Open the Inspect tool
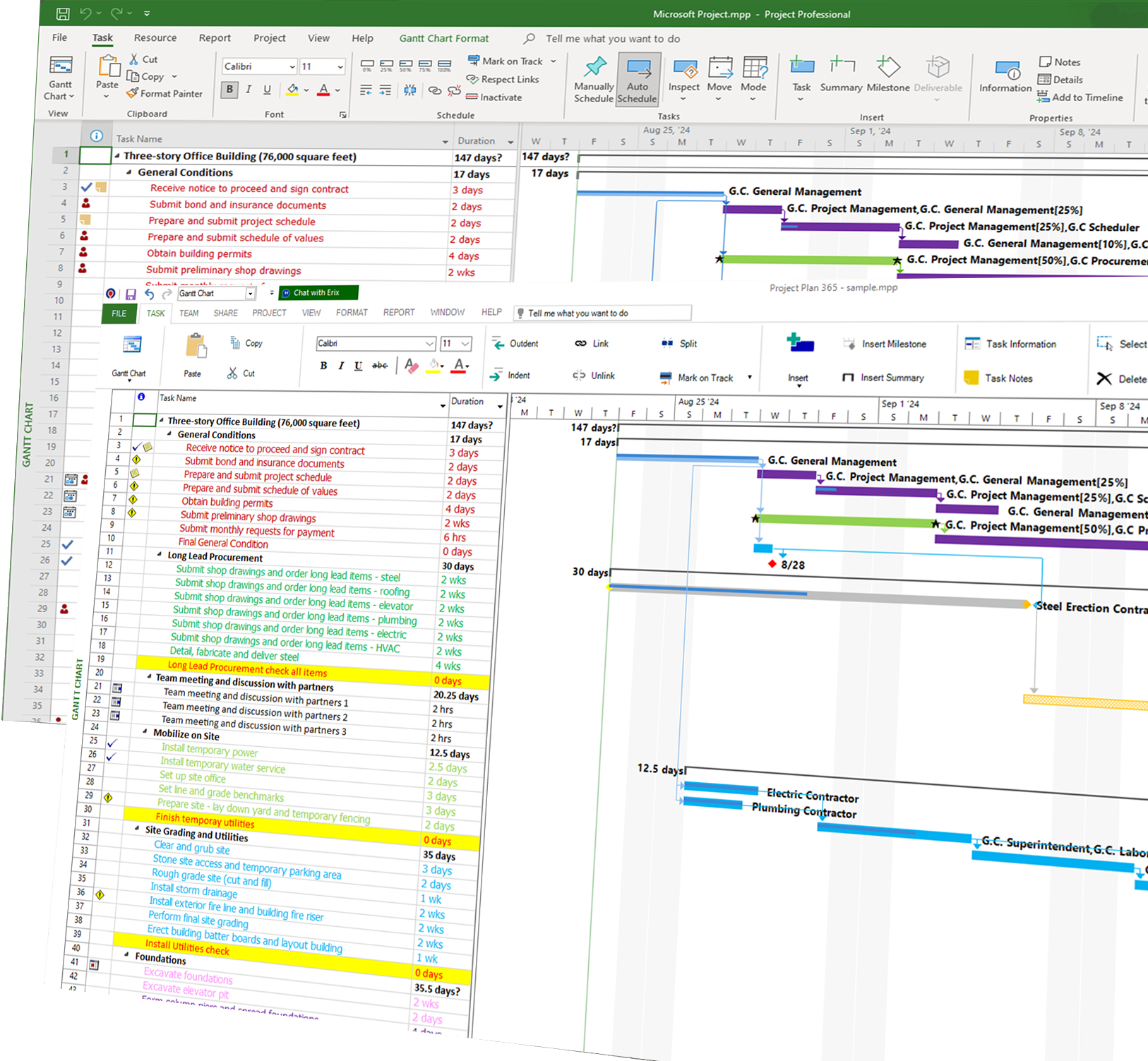 click(x=683, y=74)
